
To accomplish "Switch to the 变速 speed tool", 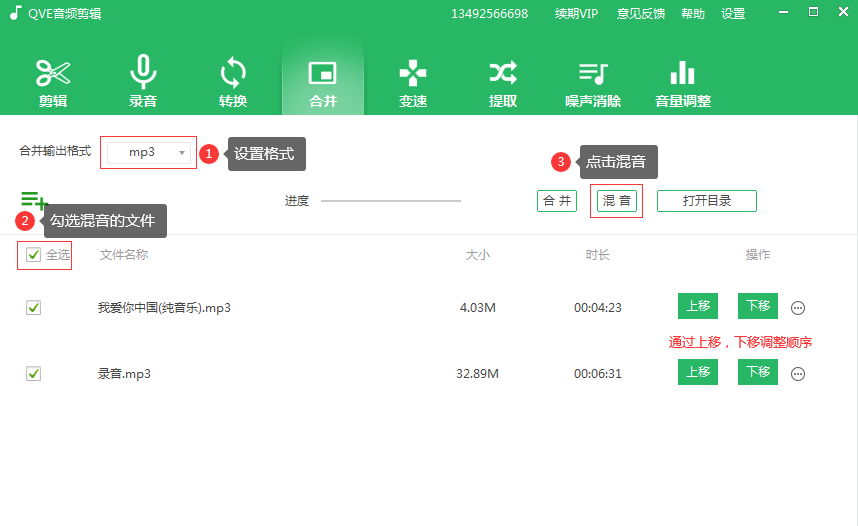I will [413, 82].
